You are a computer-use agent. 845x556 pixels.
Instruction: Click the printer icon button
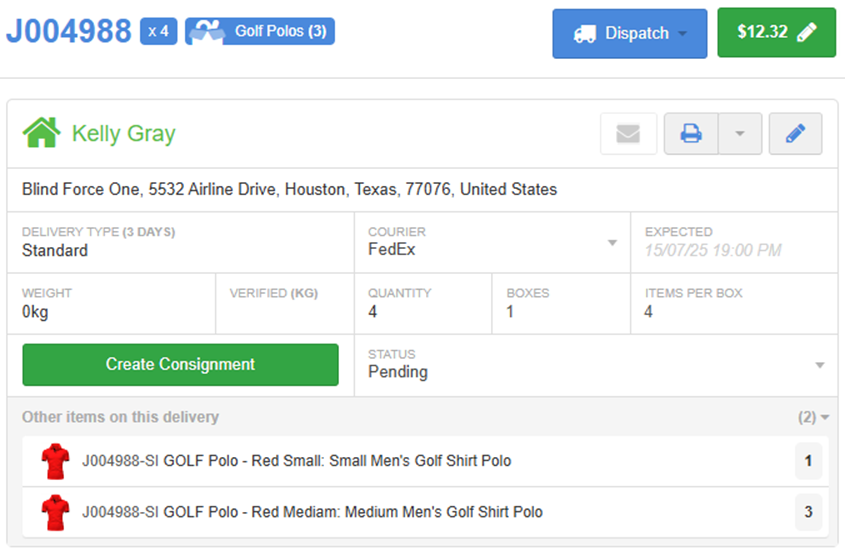coord(691,134)
